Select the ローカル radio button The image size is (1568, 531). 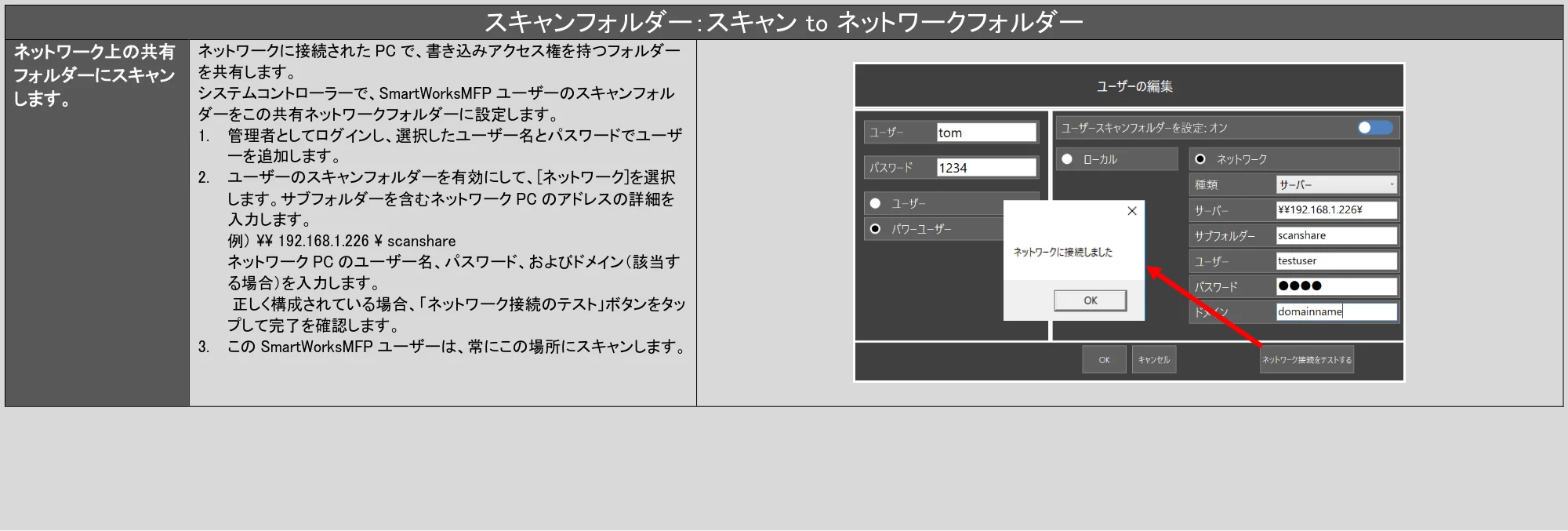pyautogui.click(x=1067, y=159)
